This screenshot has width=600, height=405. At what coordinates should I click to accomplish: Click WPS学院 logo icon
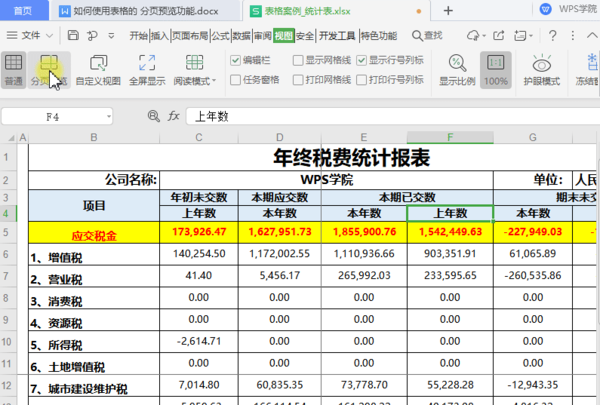click(545, 9)
